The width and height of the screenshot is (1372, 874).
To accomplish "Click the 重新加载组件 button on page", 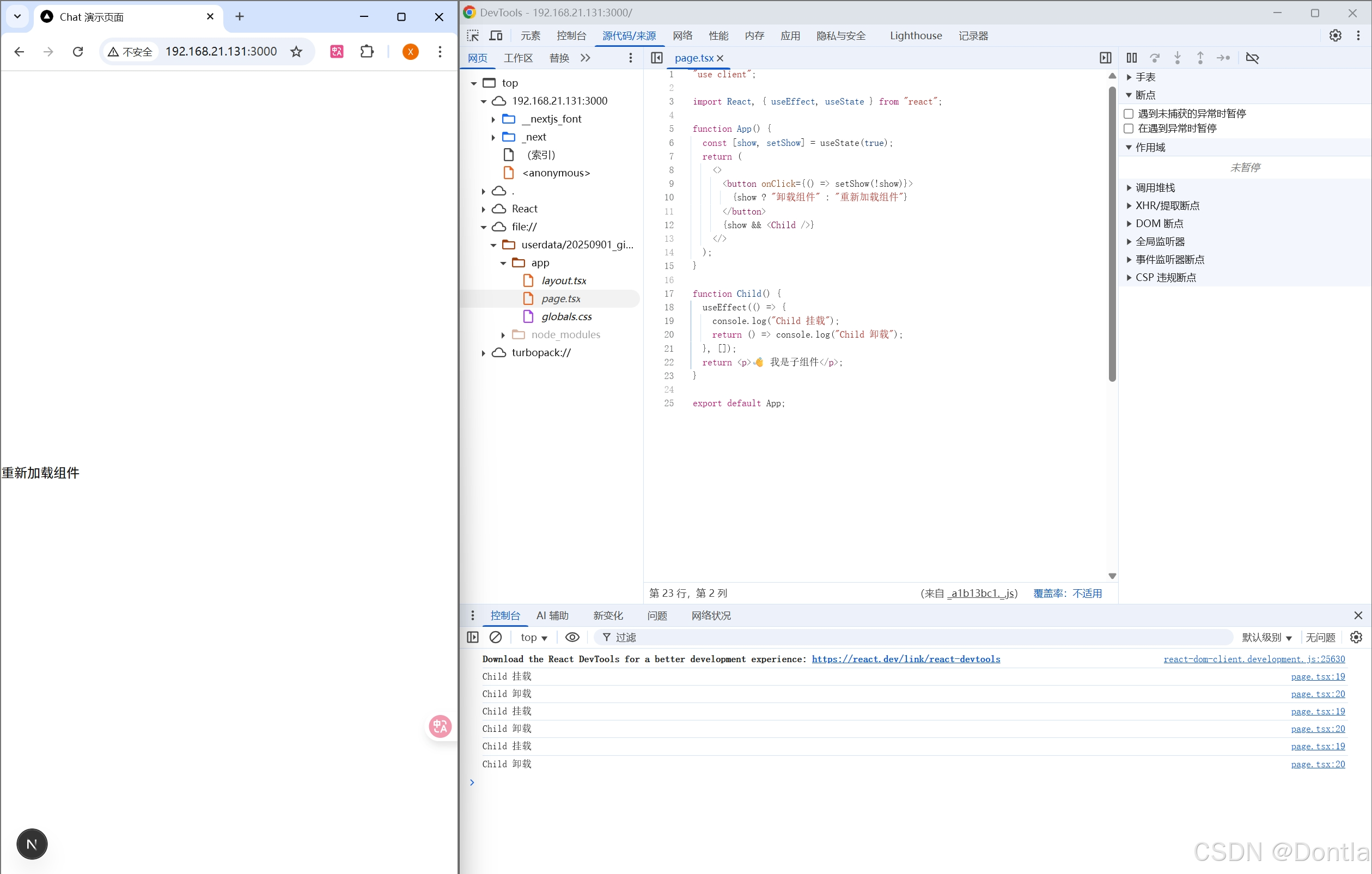I will pos(40,472).
